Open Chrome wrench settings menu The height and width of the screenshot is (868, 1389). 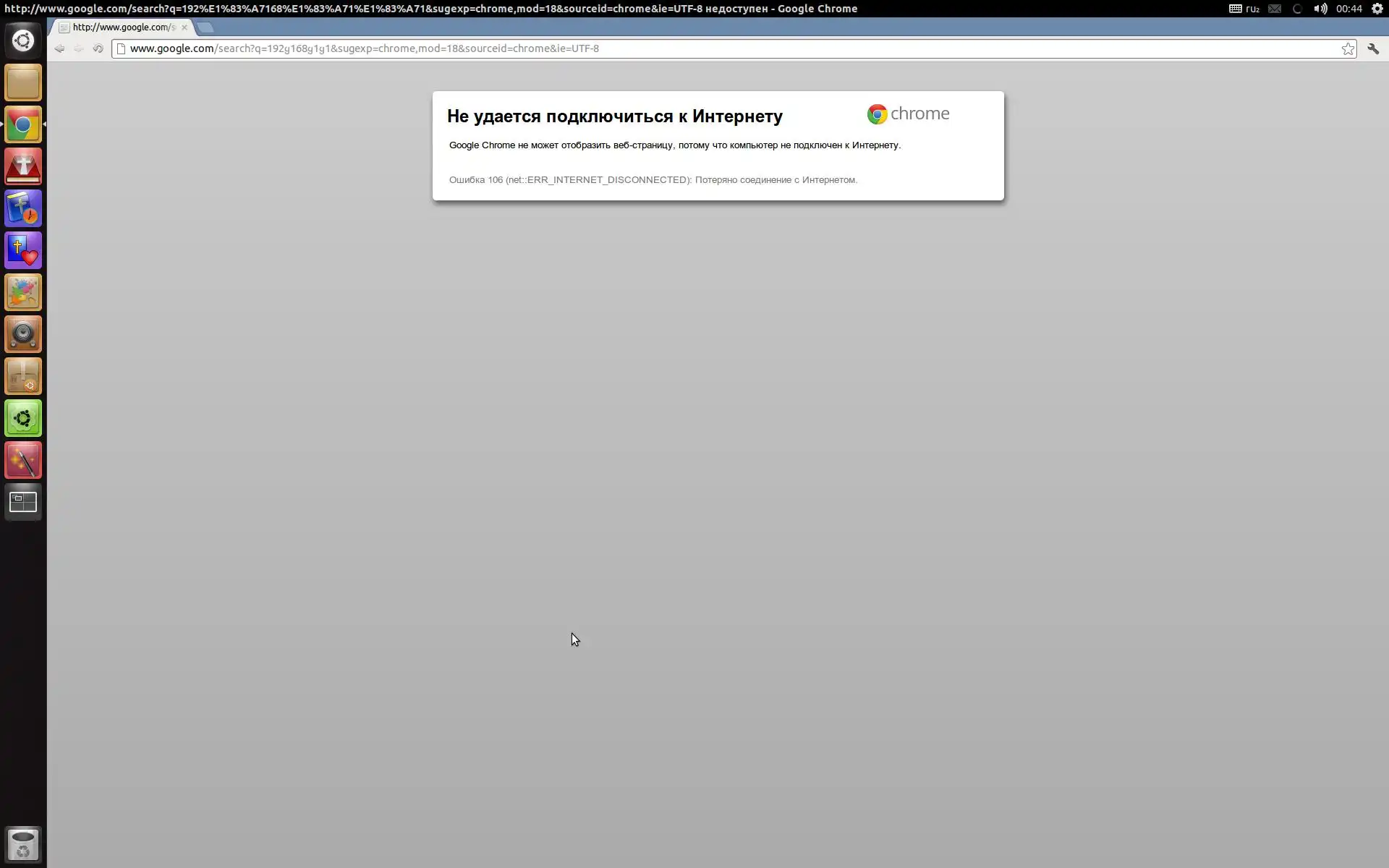coord(1372,48)
